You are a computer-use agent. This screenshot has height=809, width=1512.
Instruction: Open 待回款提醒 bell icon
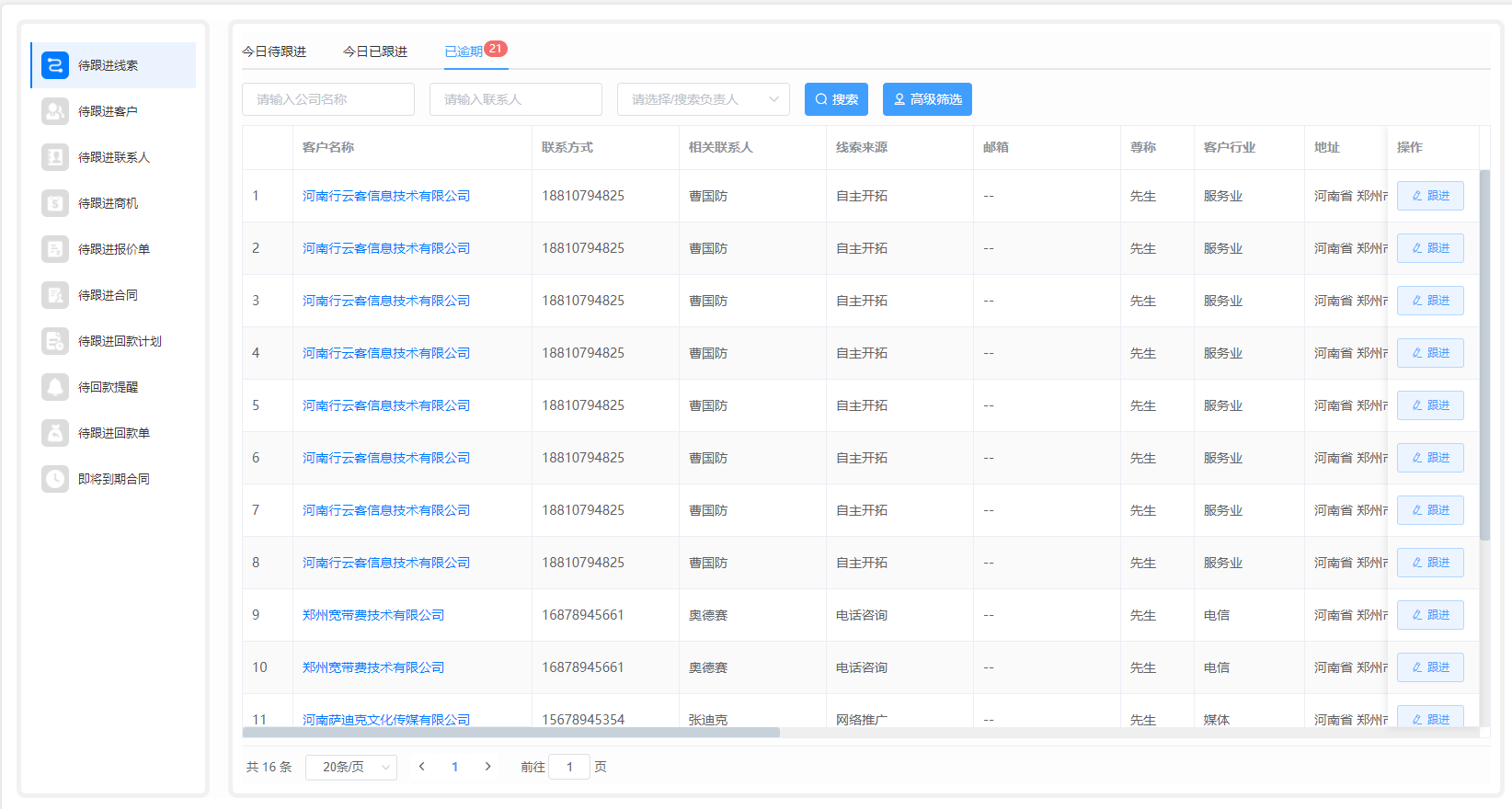click(x=55, y=387)
